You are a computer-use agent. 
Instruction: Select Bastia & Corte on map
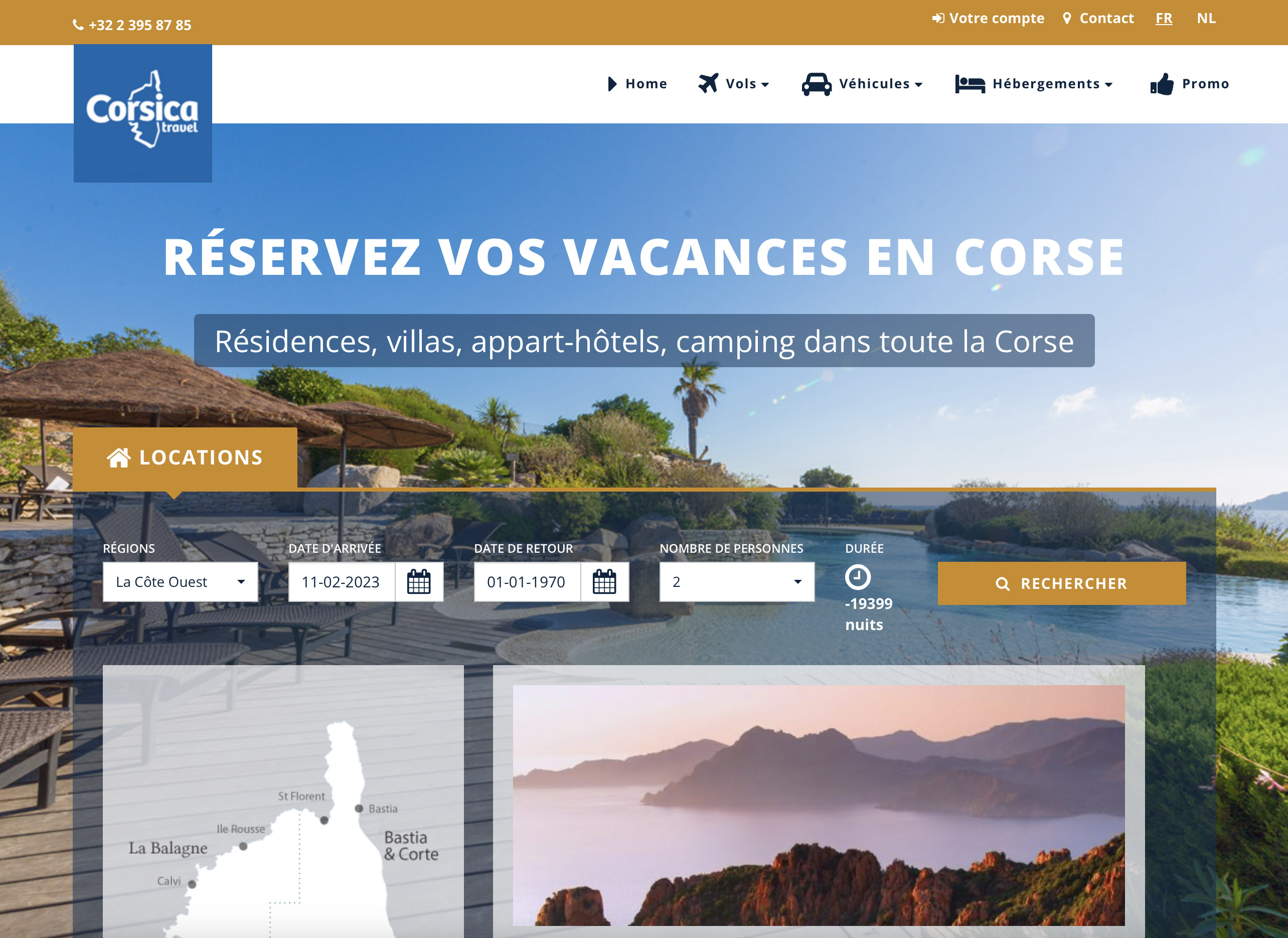point(411,845)
